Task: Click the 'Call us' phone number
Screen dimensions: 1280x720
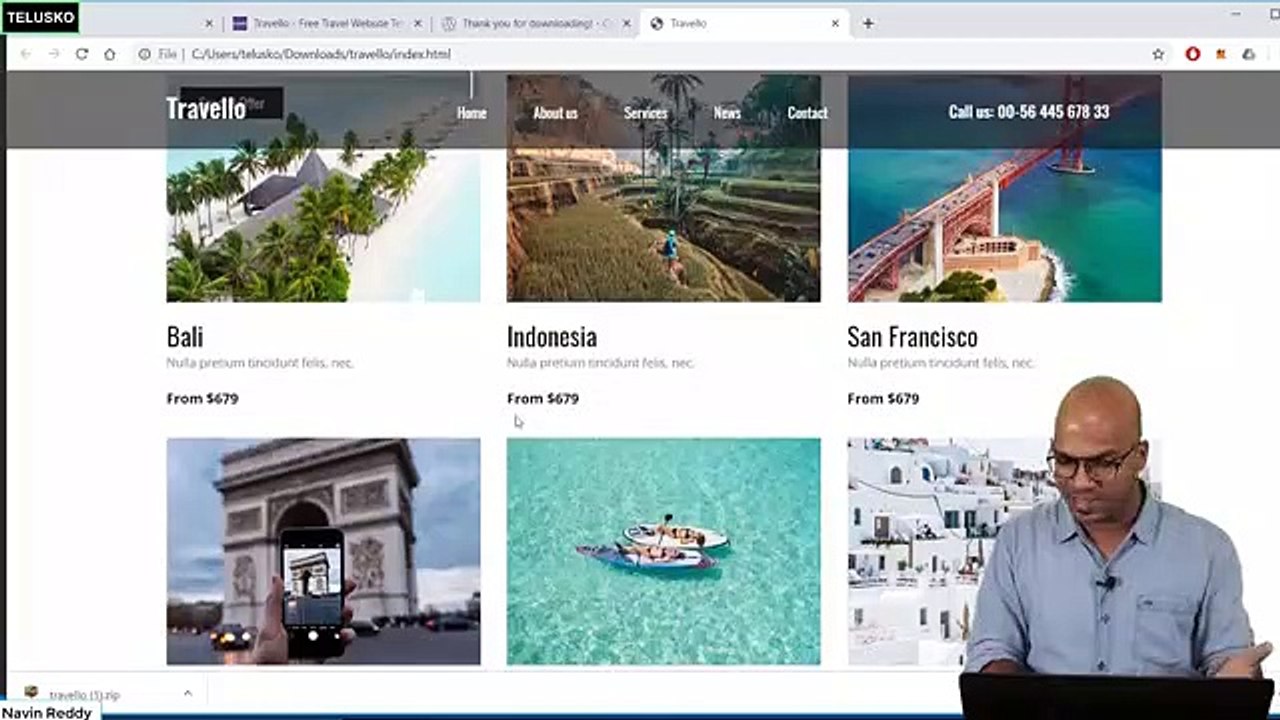Action: pyautogui.click(x=1029, y=112)
